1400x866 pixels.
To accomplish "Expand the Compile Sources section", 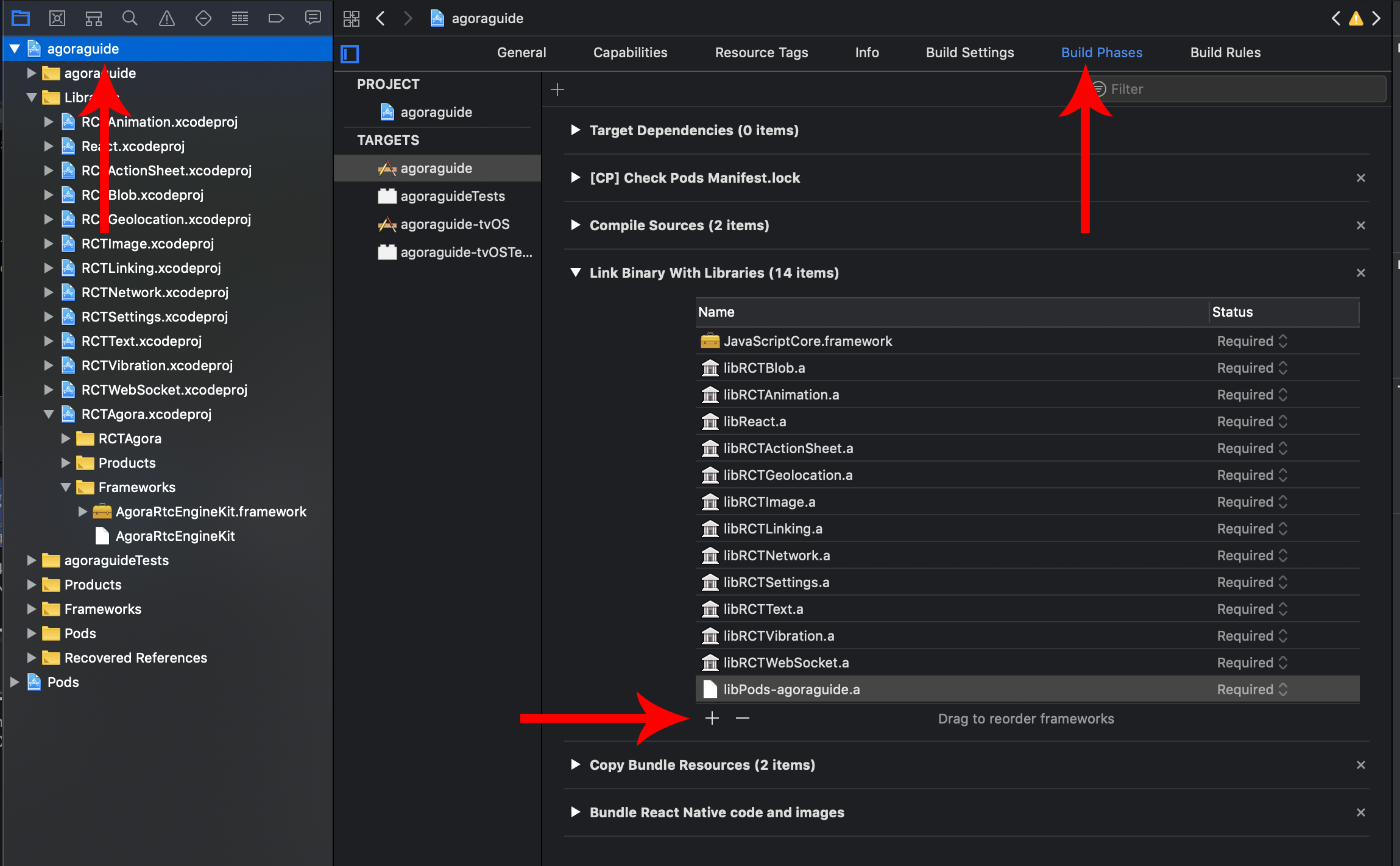I will 575,225.
